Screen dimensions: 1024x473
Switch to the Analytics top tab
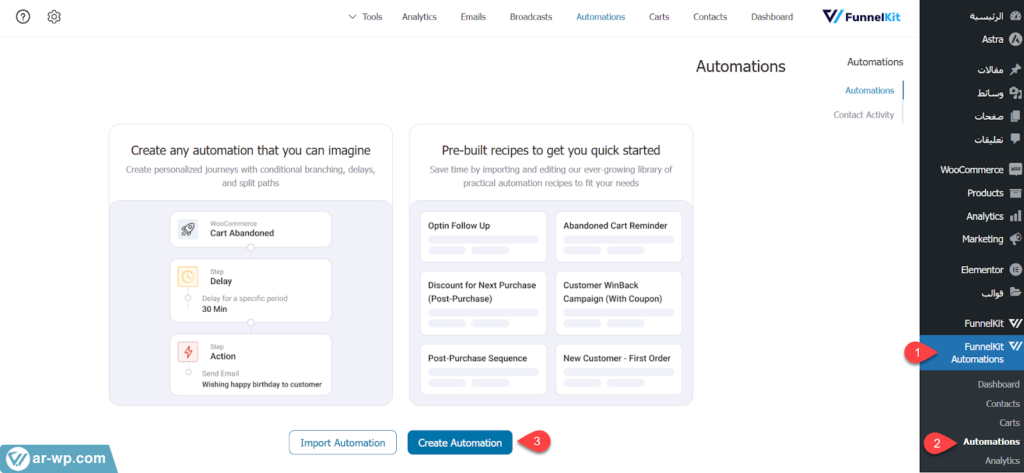419,17
